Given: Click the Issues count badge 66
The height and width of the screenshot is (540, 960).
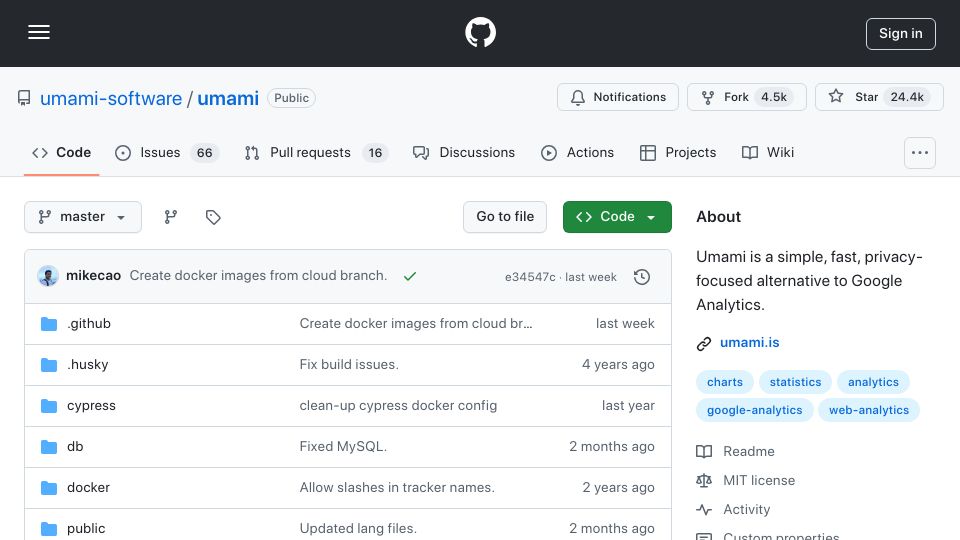Looking at the screenshot, I should tap(204, 152).
